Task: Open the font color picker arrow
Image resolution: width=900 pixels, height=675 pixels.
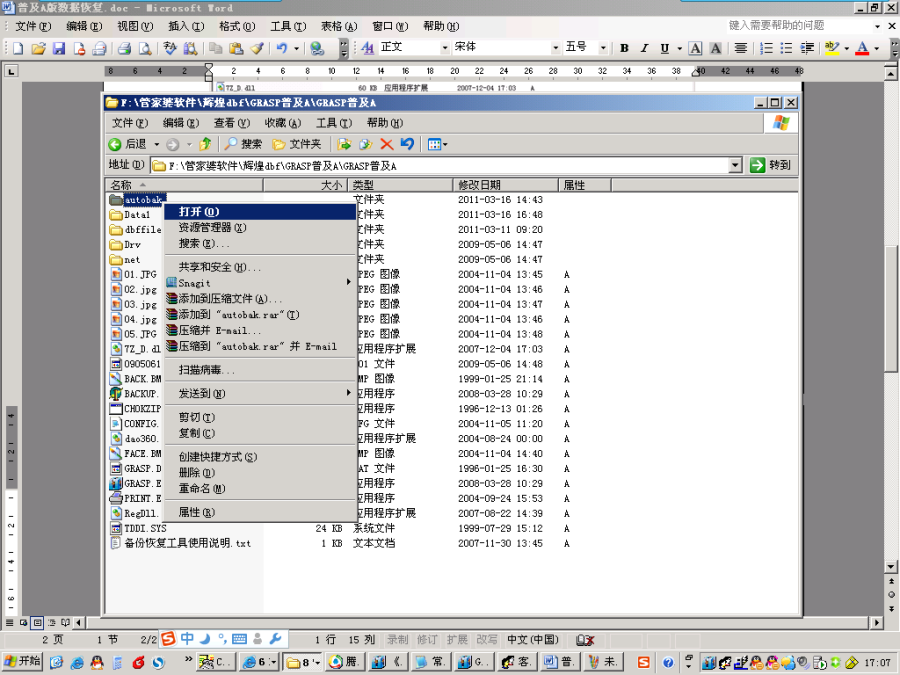Action: 877,48
